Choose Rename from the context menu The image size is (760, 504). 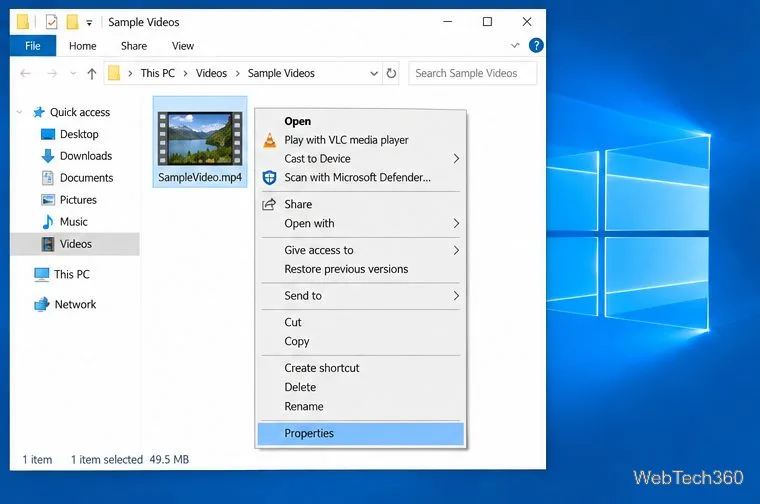coord(361,406)
